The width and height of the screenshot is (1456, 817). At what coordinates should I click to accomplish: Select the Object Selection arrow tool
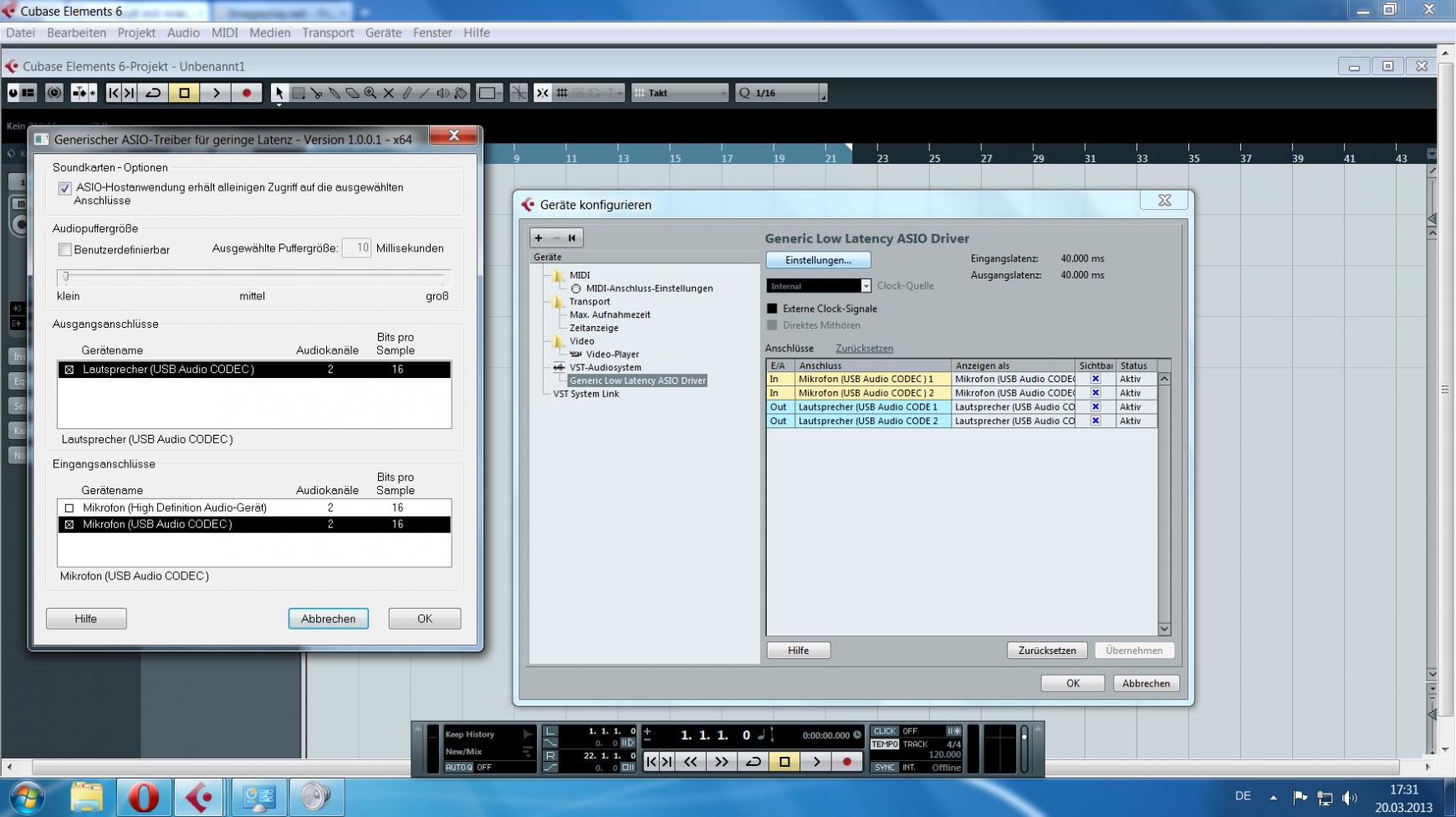[279, 93]
